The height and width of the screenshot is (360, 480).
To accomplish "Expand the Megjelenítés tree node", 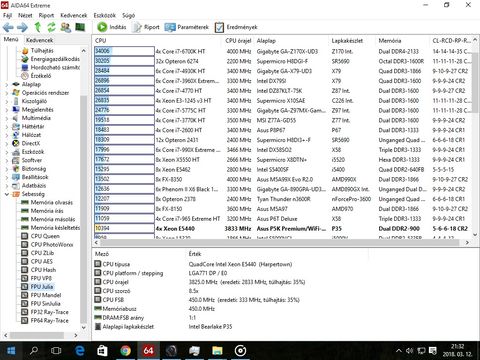I will pos(7,110).
